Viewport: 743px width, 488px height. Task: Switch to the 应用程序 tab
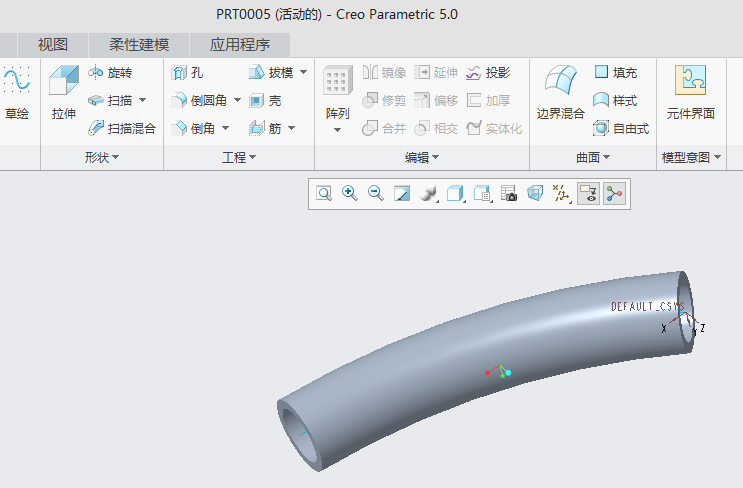point(240,45)
